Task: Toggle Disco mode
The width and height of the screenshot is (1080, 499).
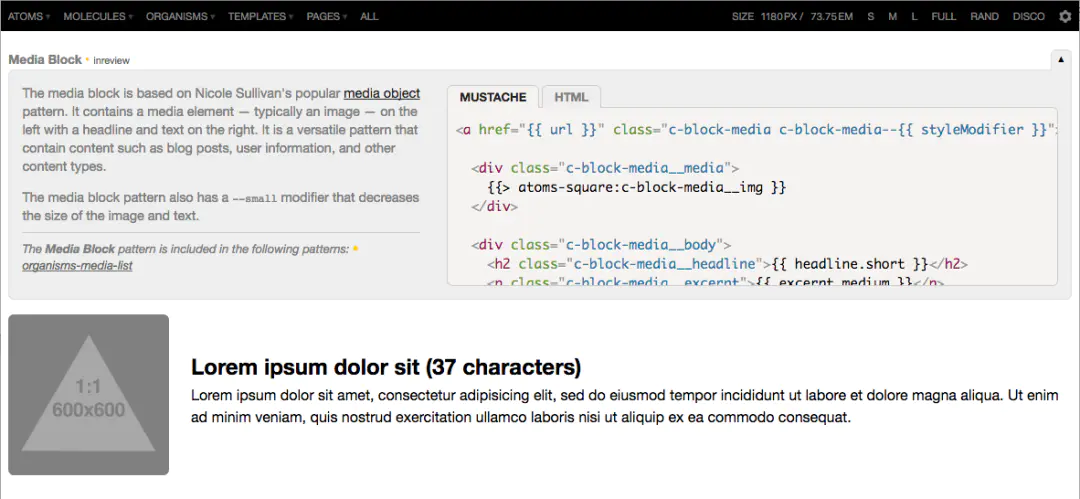Action: 1028,16
